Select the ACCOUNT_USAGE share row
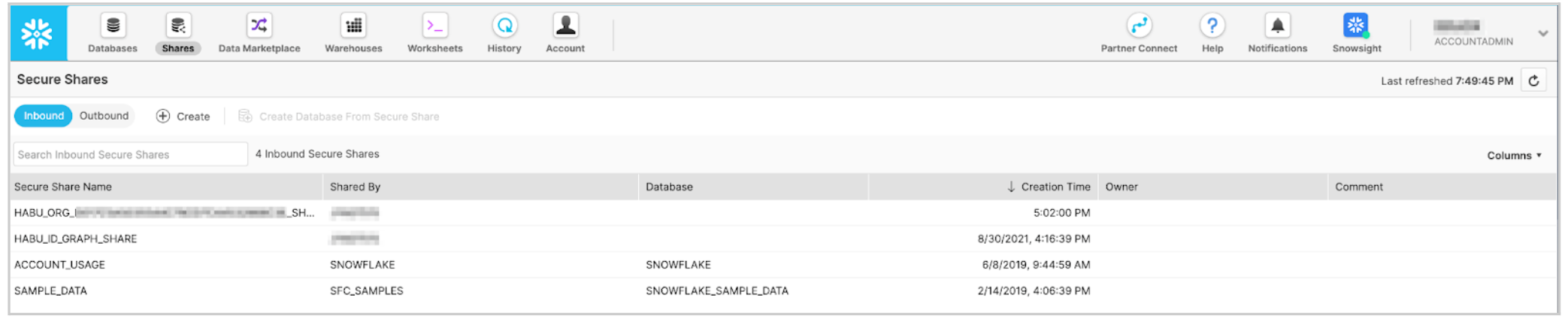 pos(60,265)
